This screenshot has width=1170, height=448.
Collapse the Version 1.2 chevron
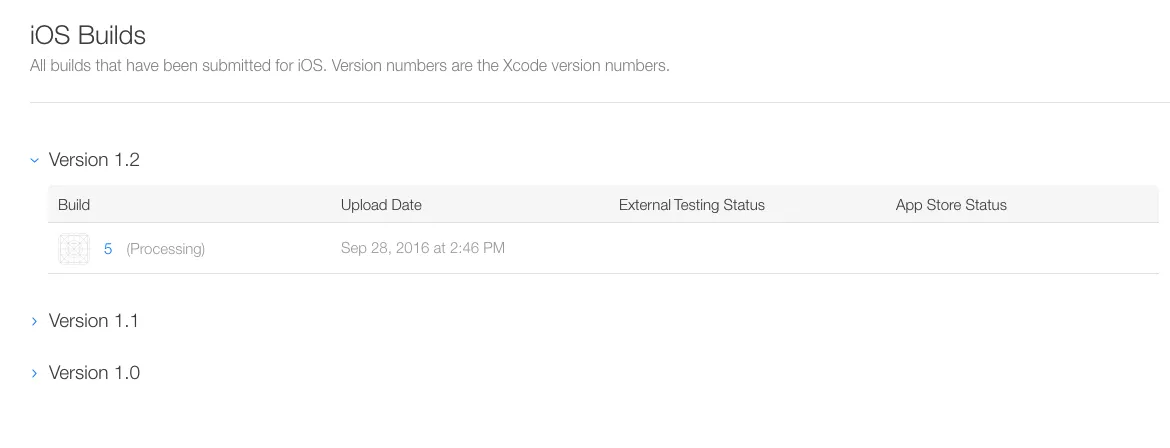[x=35, y=160]
